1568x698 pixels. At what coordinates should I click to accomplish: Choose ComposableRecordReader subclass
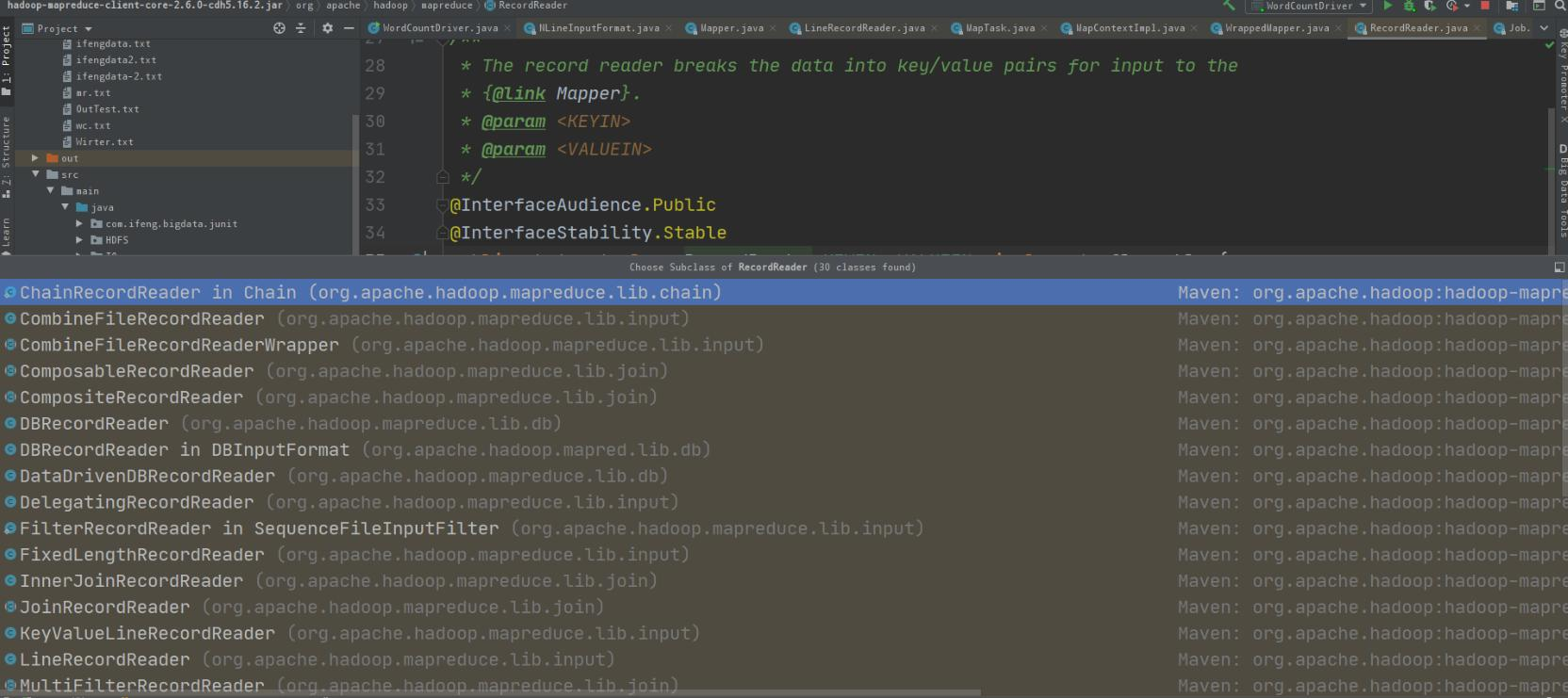pyautogui.click(x=784, y=371)
